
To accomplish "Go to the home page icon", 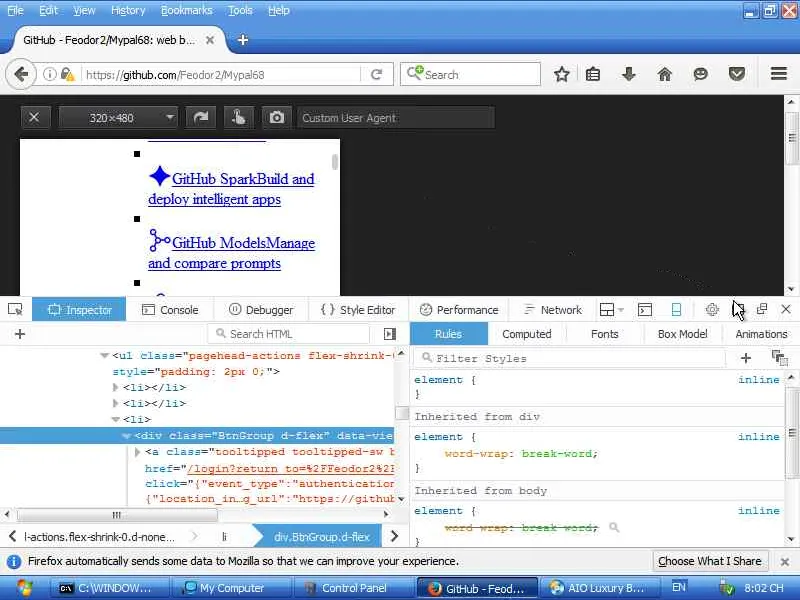I will pos(665,74).
